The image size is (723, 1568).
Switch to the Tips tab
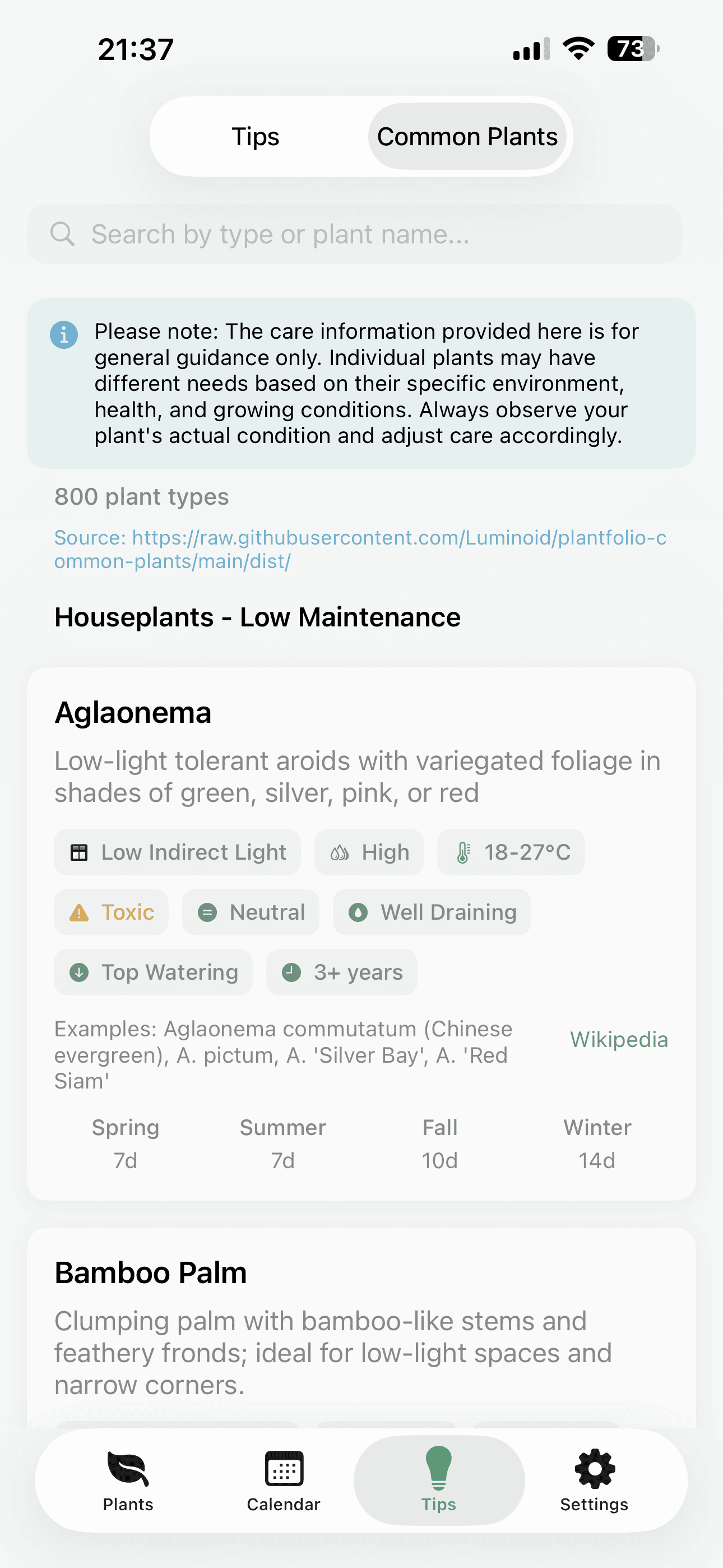[x=255, y=136]
